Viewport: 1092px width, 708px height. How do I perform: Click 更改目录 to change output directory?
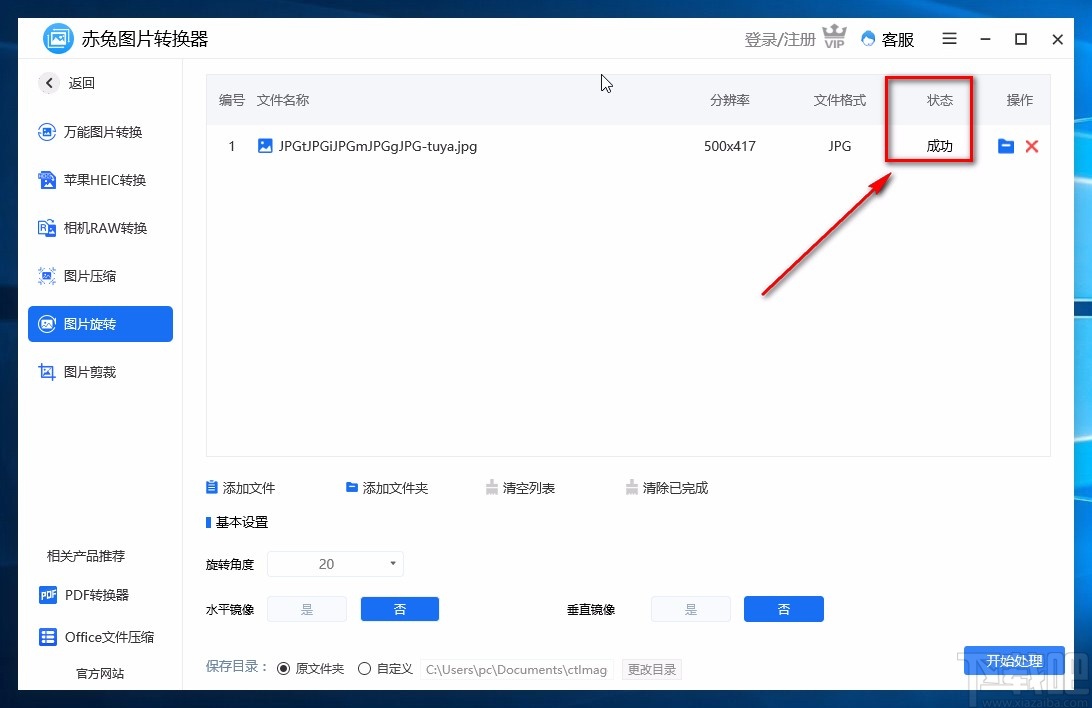tap(651, 669)
